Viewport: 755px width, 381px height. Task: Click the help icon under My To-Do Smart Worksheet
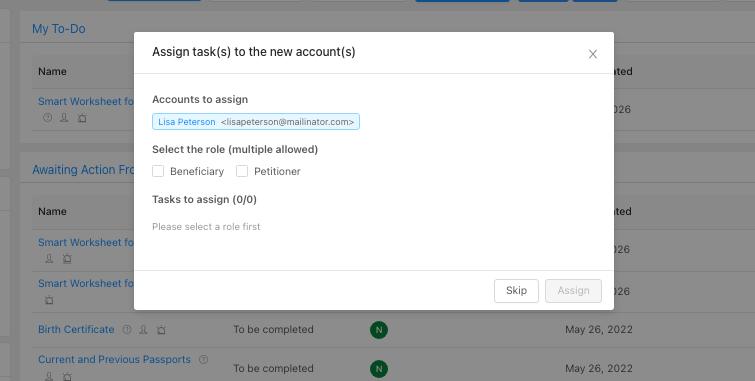click(47, 117)
